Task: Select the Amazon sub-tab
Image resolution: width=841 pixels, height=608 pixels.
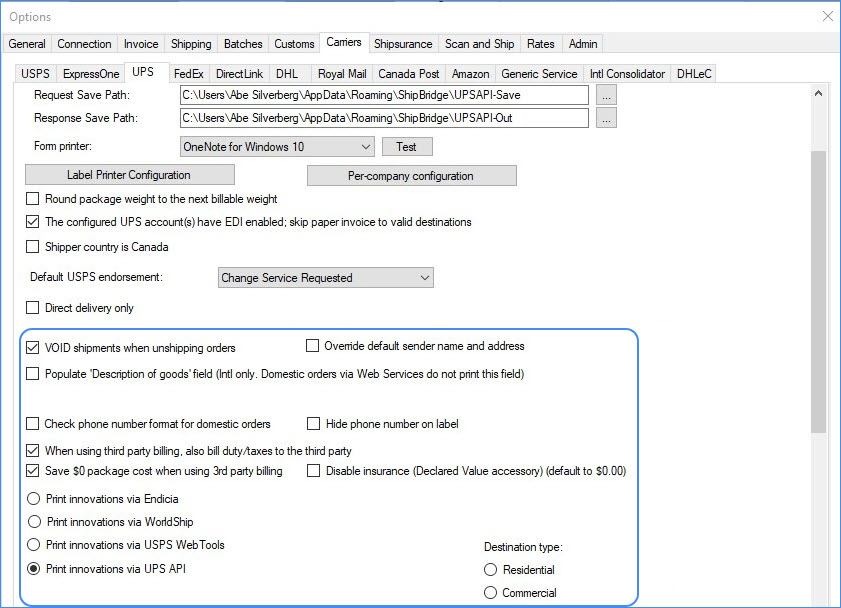Action: point(470,74)
